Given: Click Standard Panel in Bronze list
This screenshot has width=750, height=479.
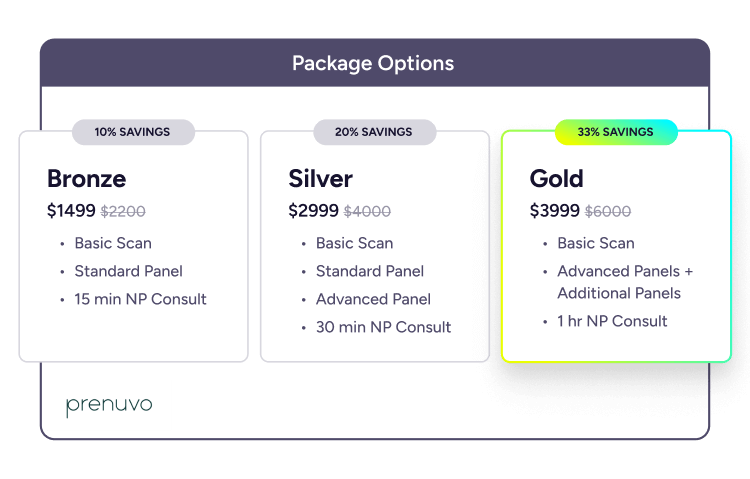Looking at the screenshot, I should [x=128, y=271].
